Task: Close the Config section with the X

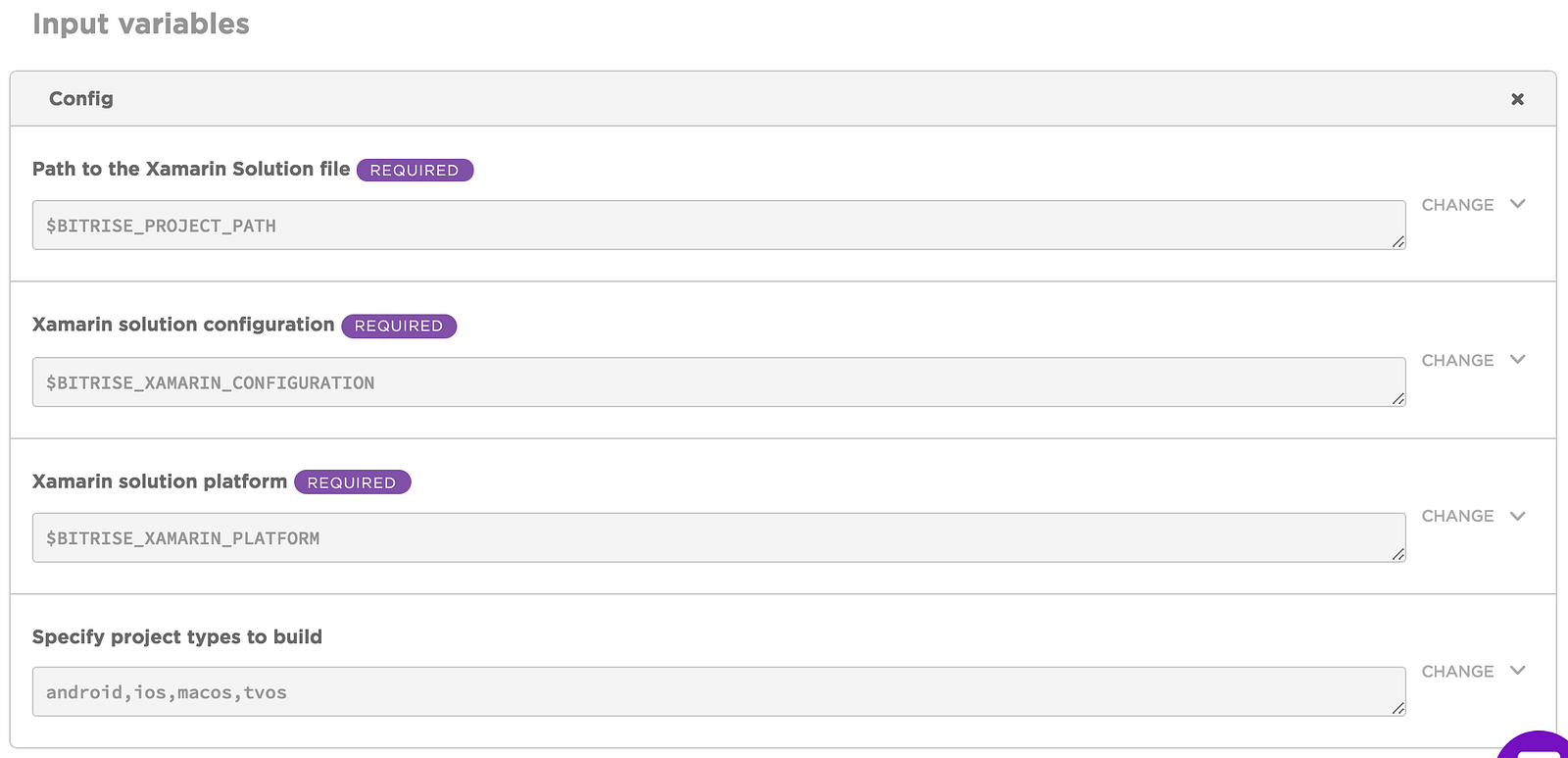Action: coord(1517,99)
